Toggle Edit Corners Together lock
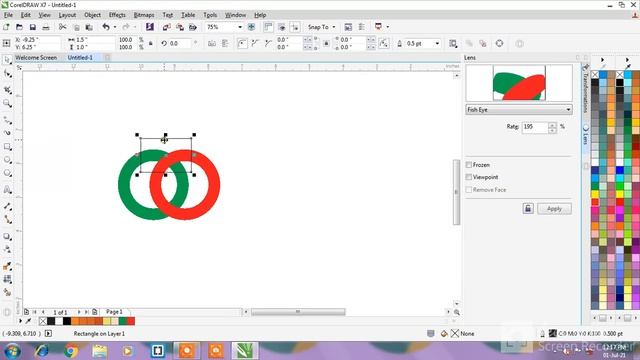Screen dimensions: 640x360 click(326, 43)
